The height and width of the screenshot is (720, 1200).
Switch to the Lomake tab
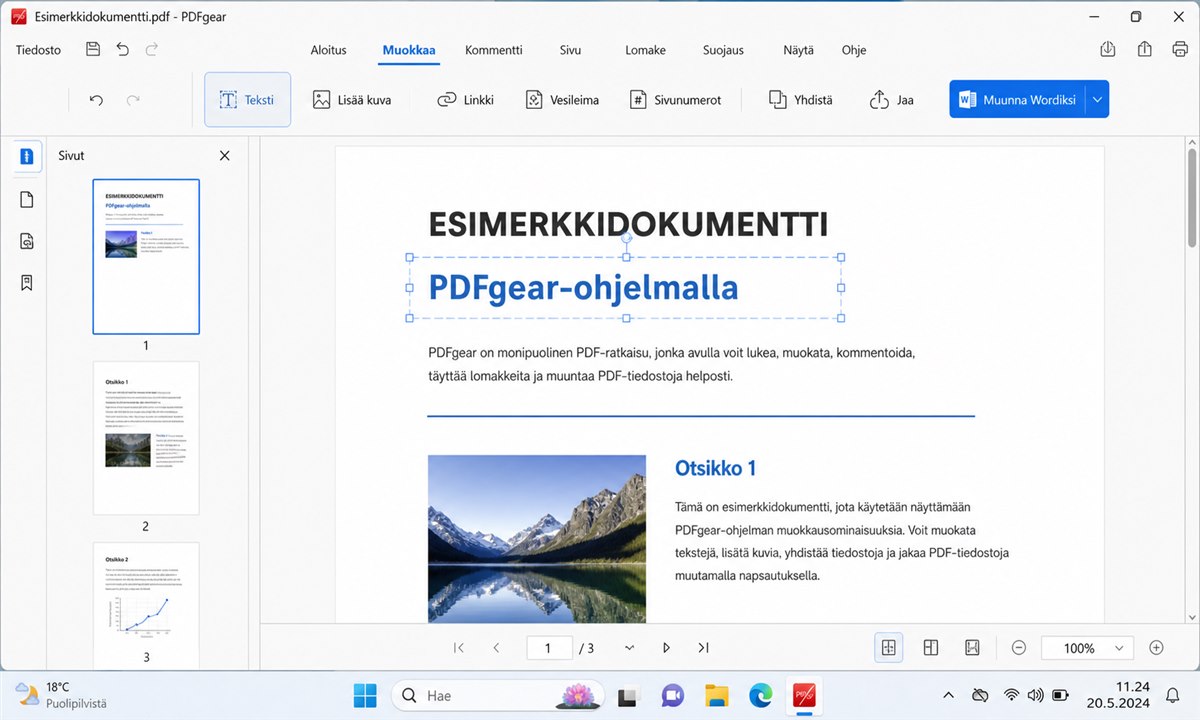click(x=645, y=50)
